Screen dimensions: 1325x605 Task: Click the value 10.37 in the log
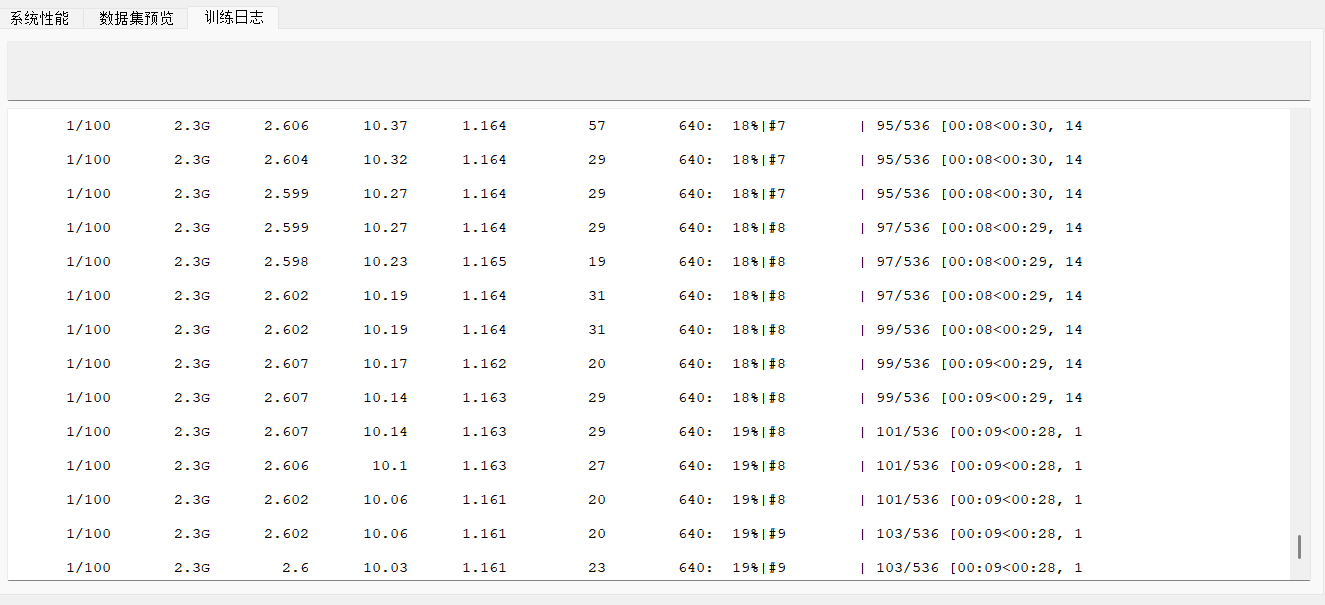[x=385, y=126]
